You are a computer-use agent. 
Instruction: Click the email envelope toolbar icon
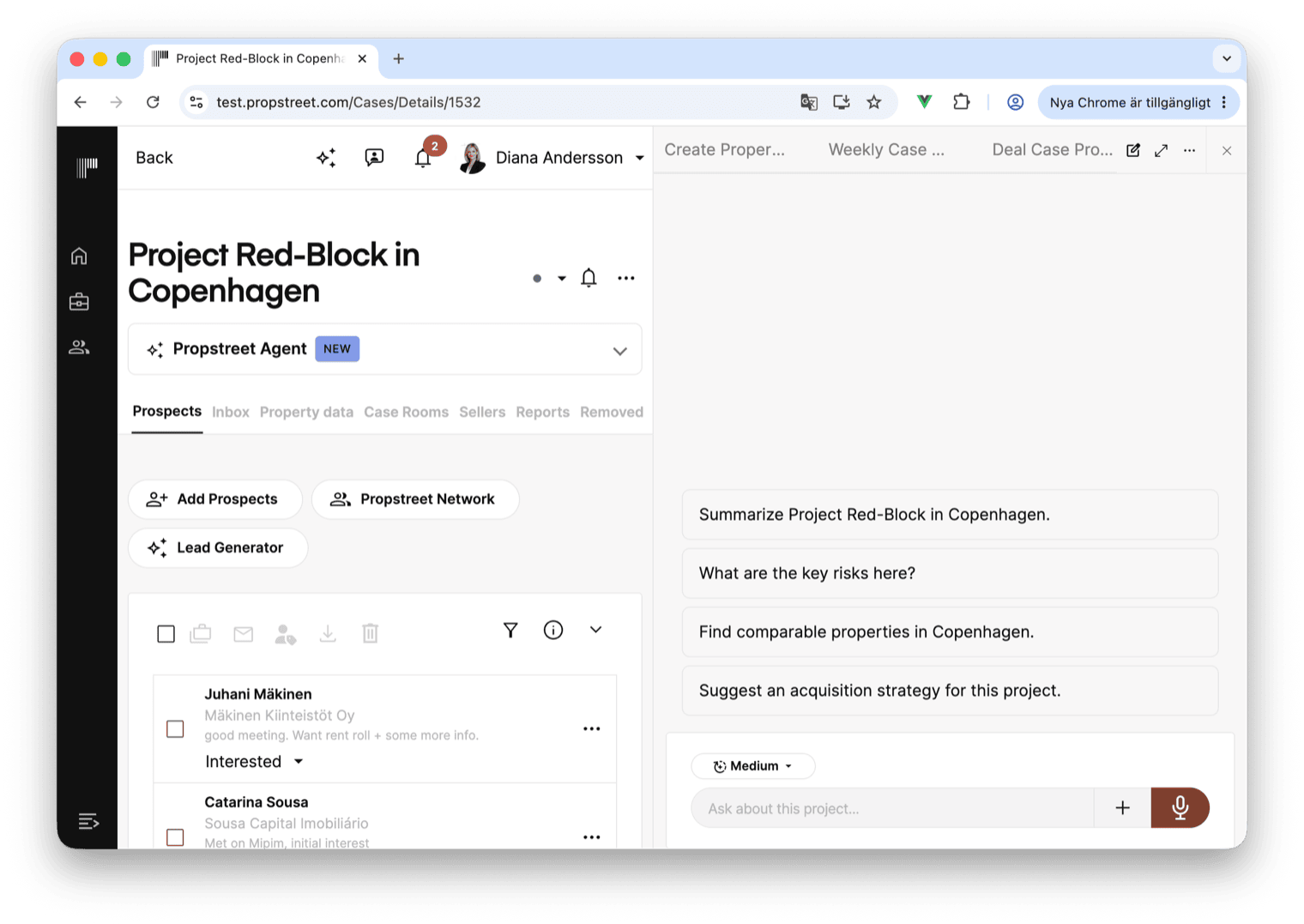244,634
